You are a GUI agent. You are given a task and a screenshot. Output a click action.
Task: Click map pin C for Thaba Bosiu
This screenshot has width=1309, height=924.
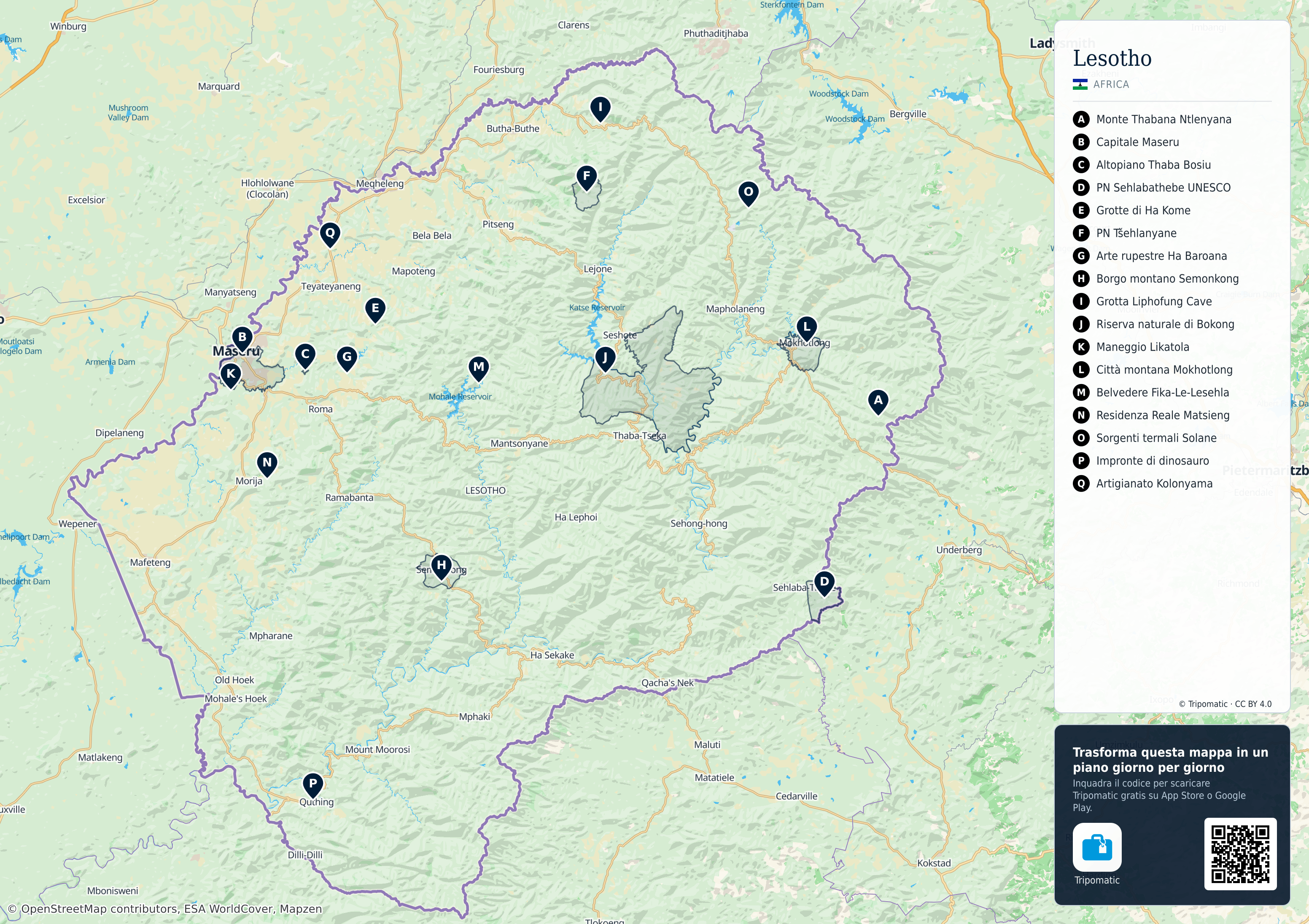coord(305,356)
